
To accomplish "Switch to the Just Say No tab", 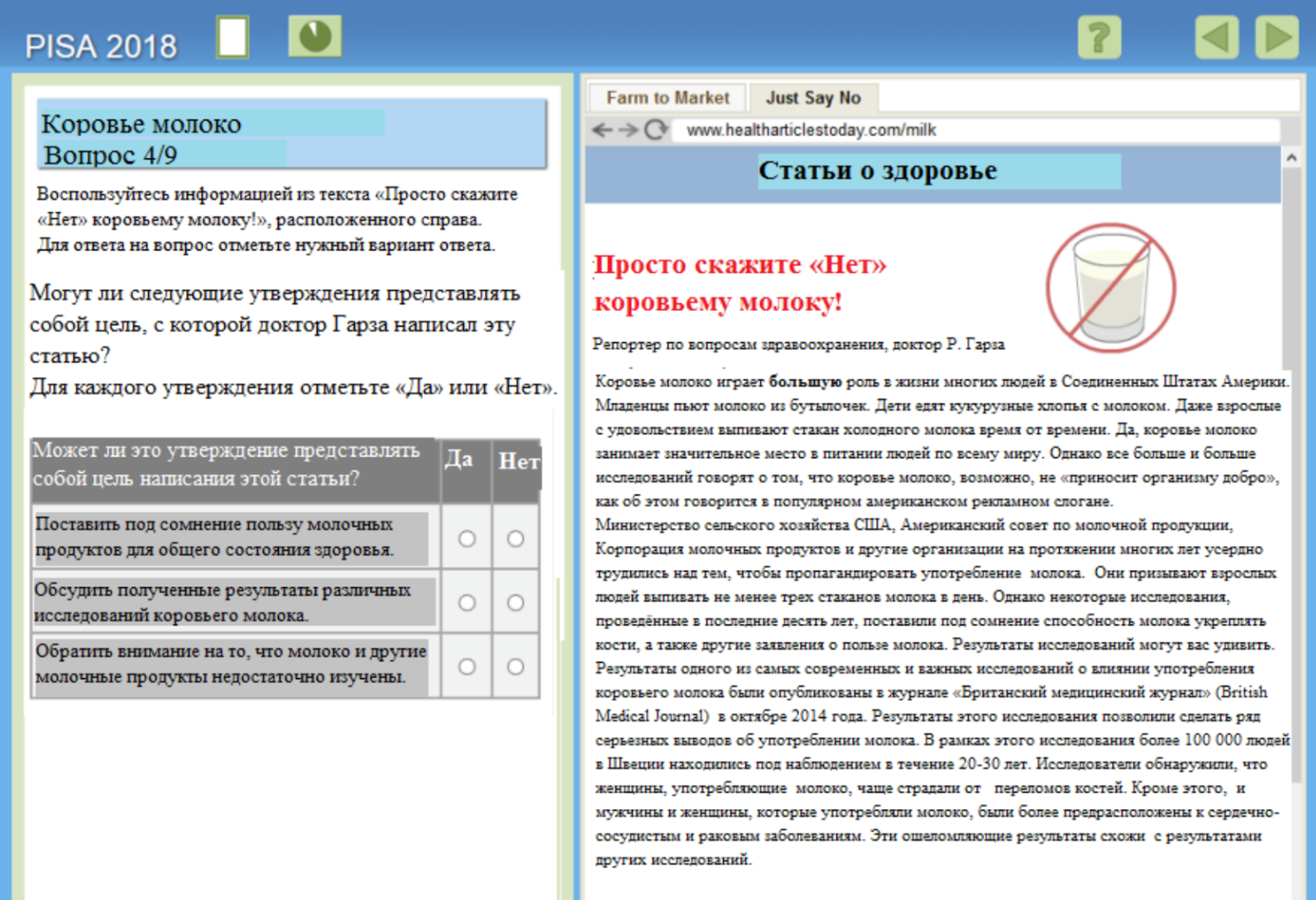I will pyautogui.click(x=813, y=98).
